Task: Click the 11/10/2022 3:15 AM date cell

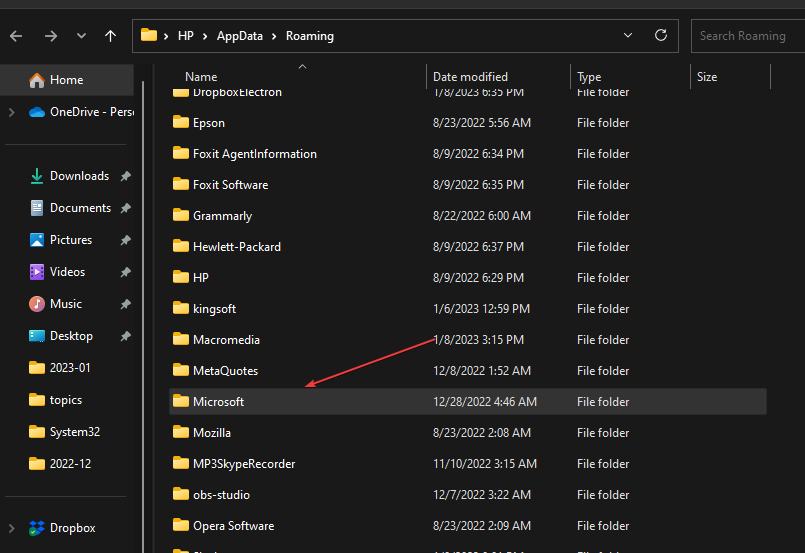Action: click(x=485, y=464)
